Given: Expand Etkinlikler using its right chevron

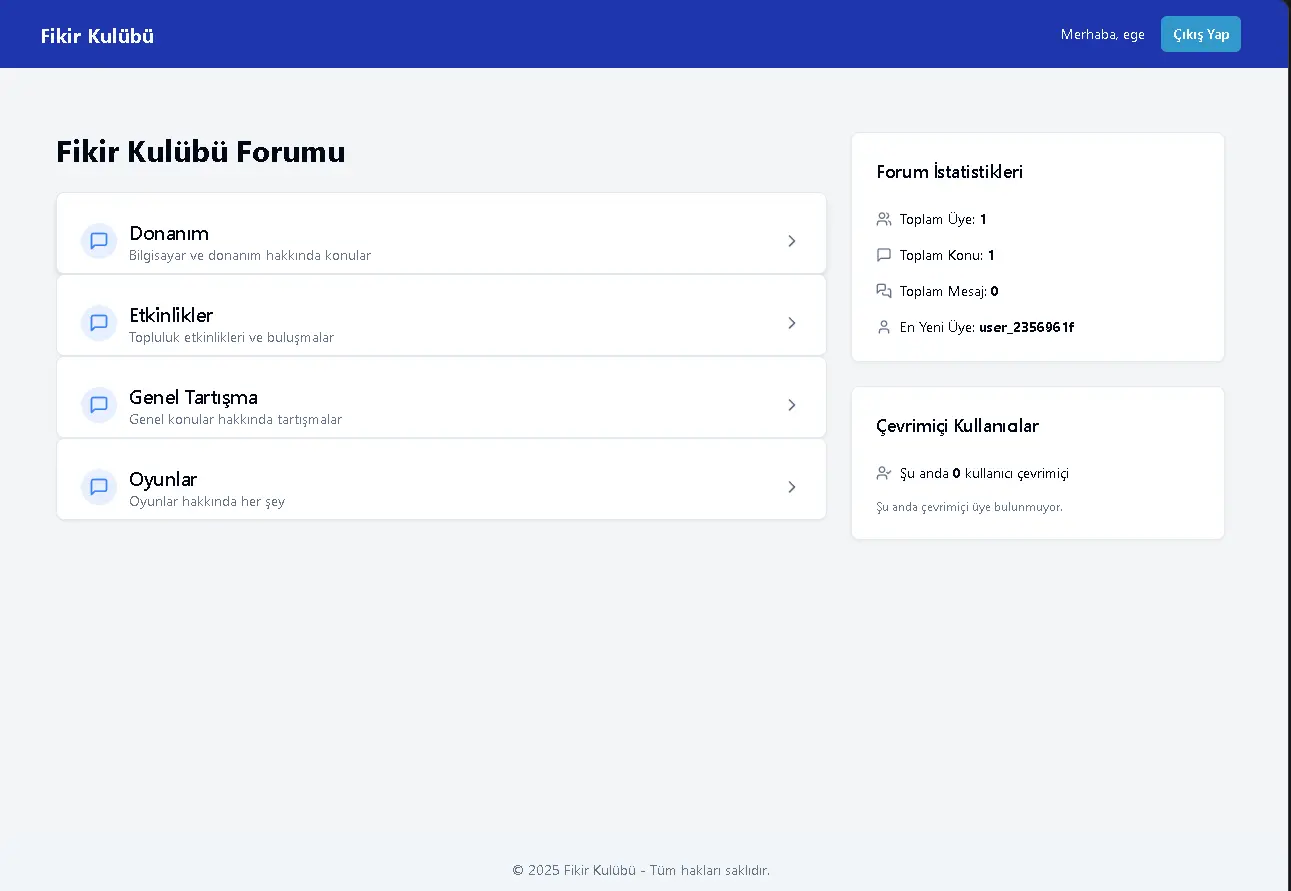Looking at the screenshot, I should coord(791,323).
